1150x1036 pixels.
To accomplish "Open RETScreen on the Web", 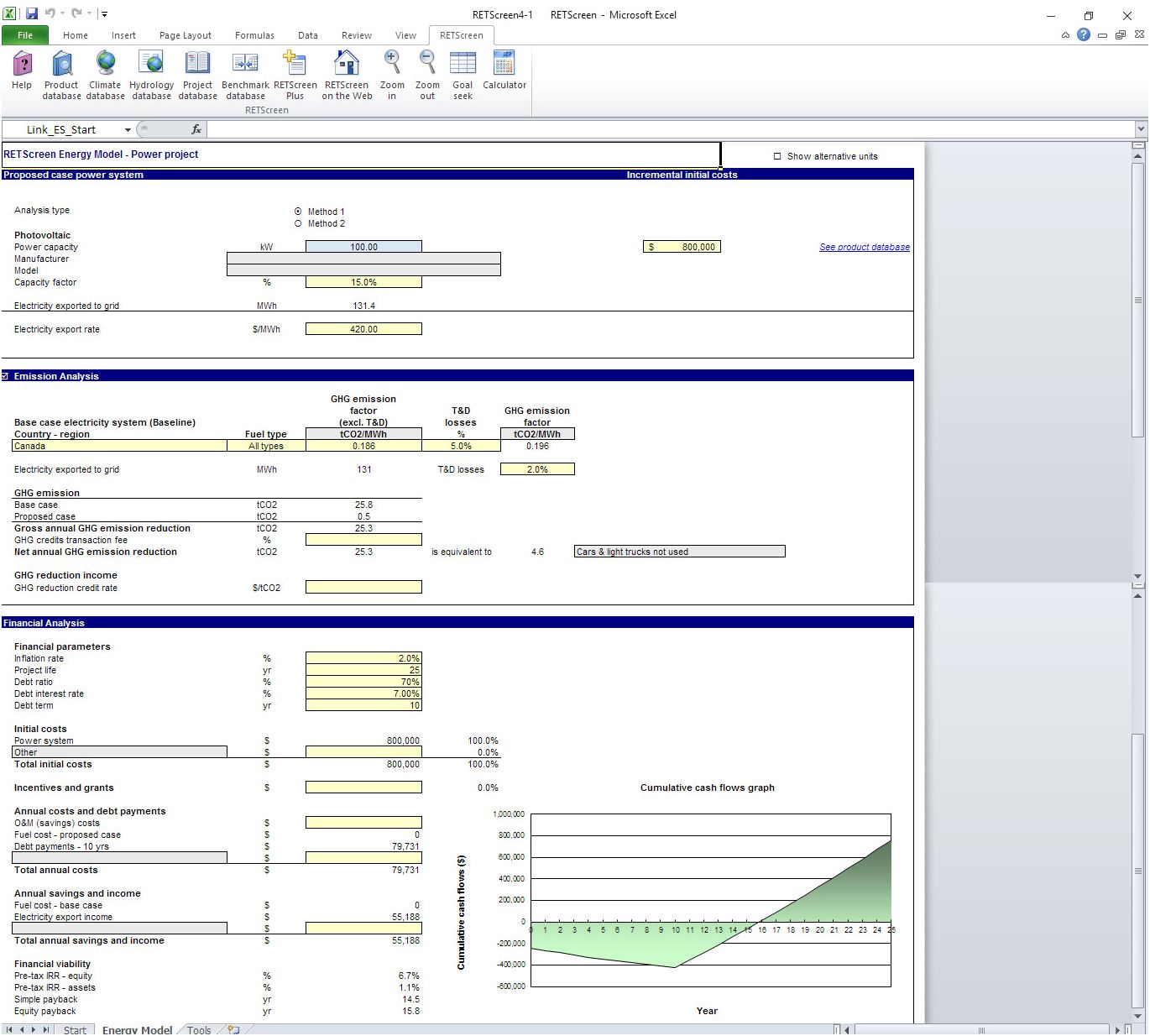I will click(347, 75).
